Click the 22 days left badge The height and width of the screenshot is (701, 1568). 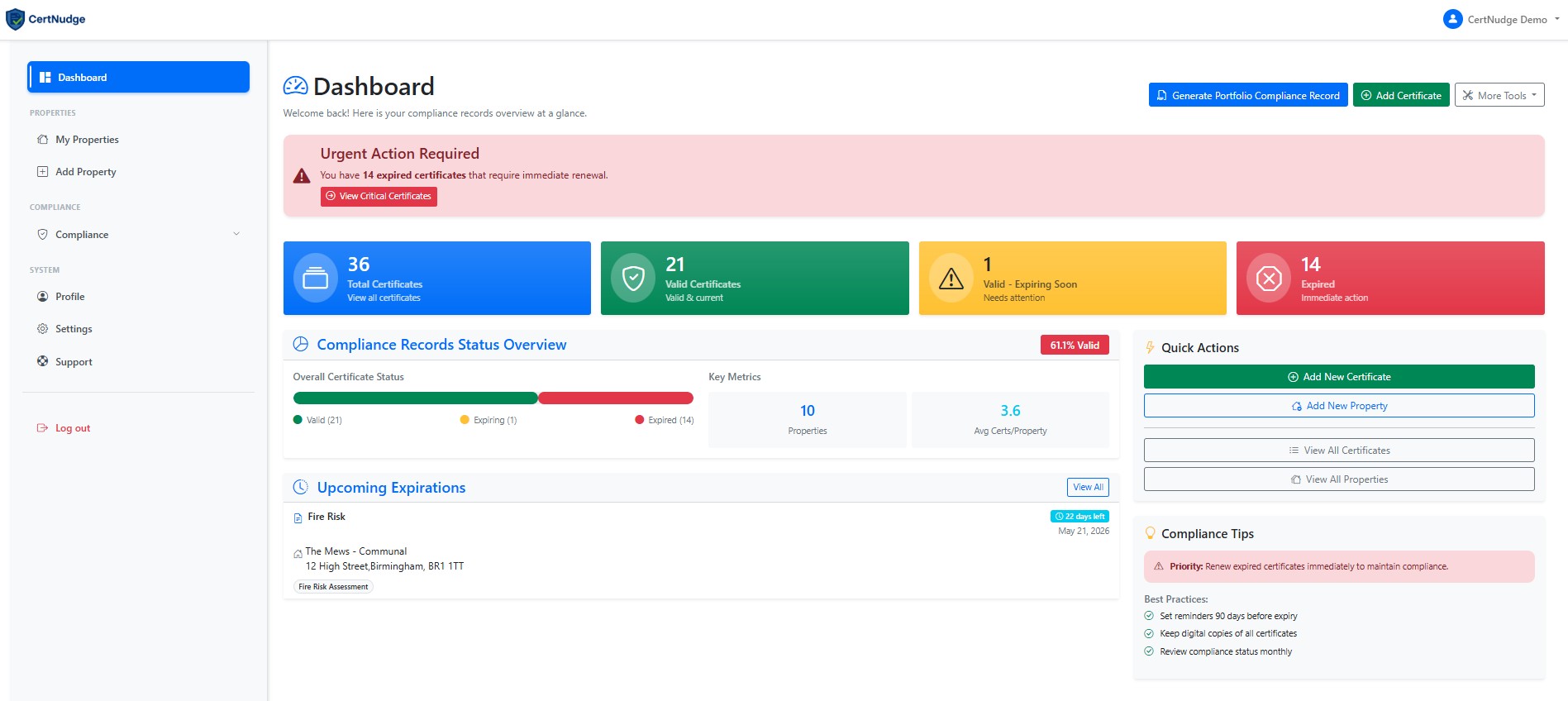point(1079,516)
